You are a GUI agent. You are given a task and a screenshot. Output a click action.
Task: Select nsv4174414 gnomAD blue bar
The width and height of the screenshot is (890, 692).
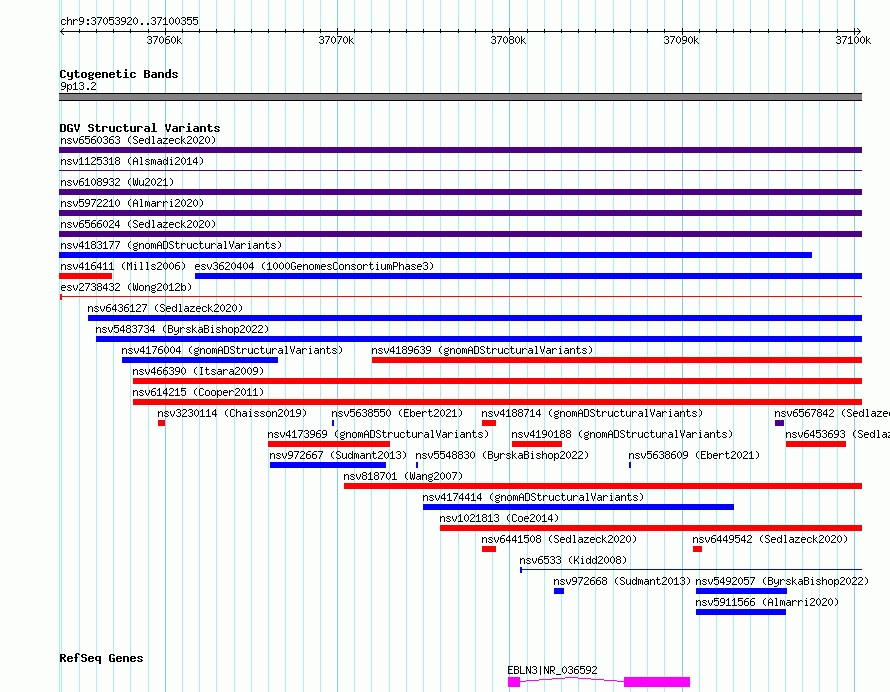pos(578,507)
